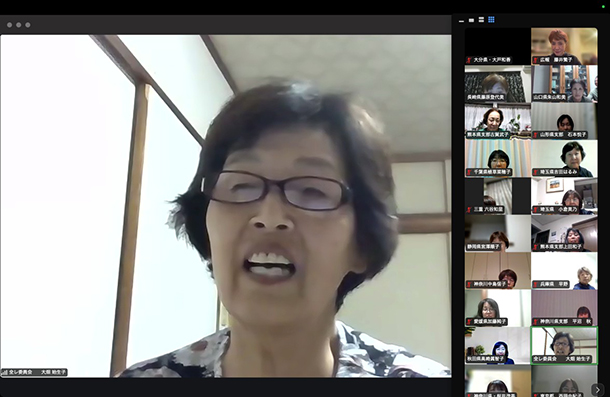
Task: Select the two-row strip view icon
Action: pos(481,20)
